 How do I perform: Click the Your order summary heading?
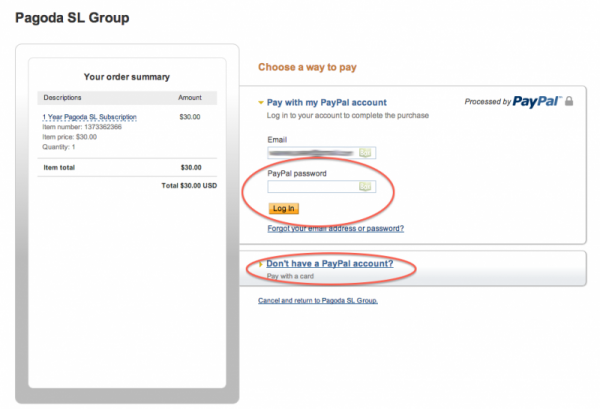[127, 77]
